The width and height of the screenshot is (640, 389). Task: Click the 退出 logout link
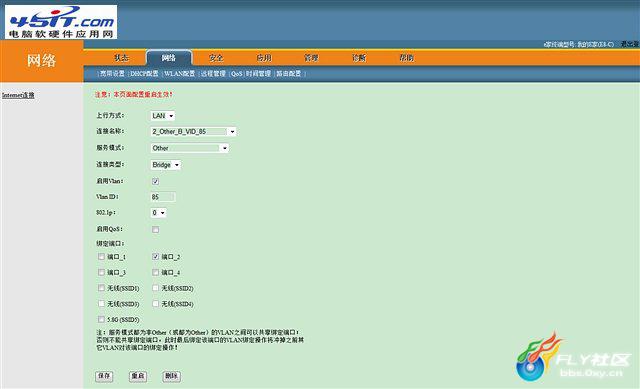(x=630, y=44)
